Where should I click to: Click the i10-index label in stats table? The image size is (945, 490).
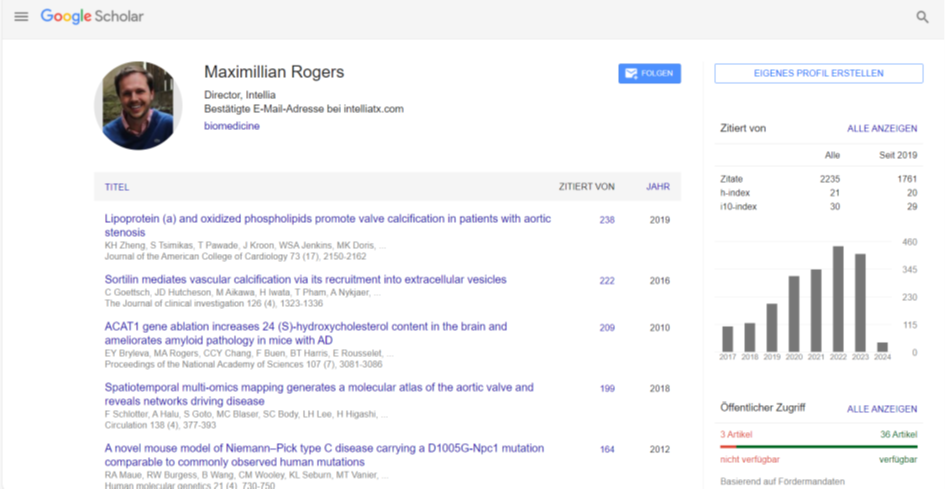738,207
